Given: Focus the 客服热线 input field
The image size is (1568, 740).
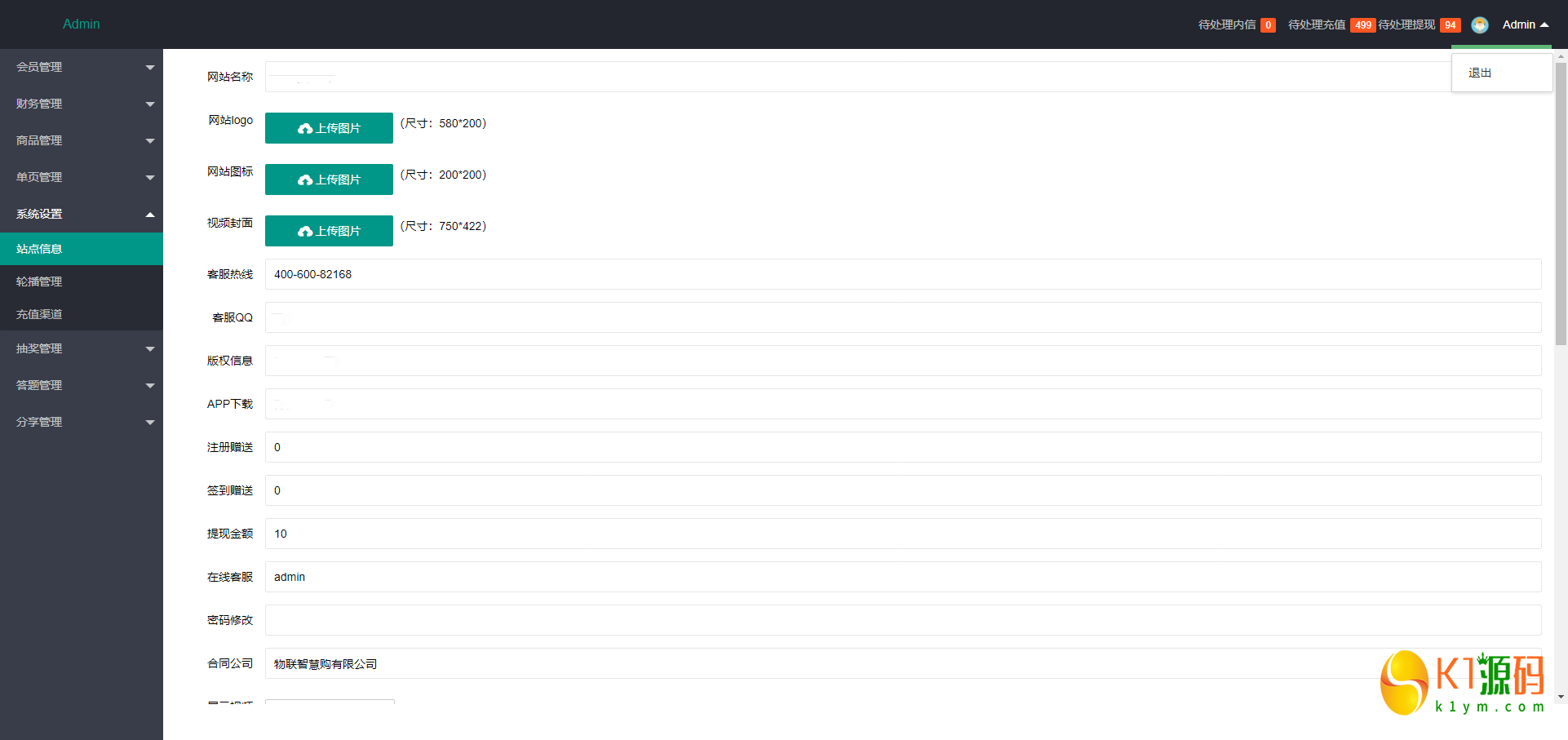Looking at the screenshot, I should pos(903,274).
